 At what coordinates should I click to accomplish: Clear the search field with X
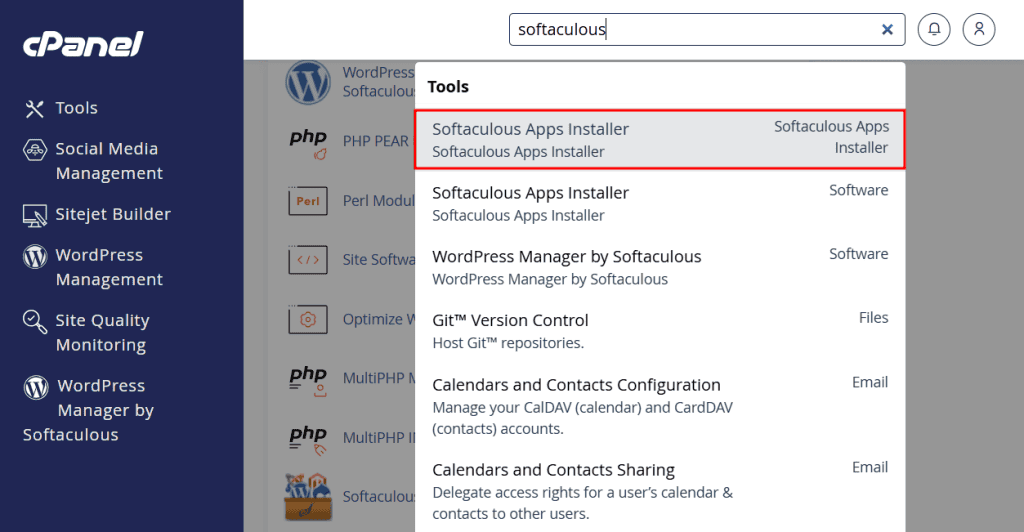coord(887,30)
